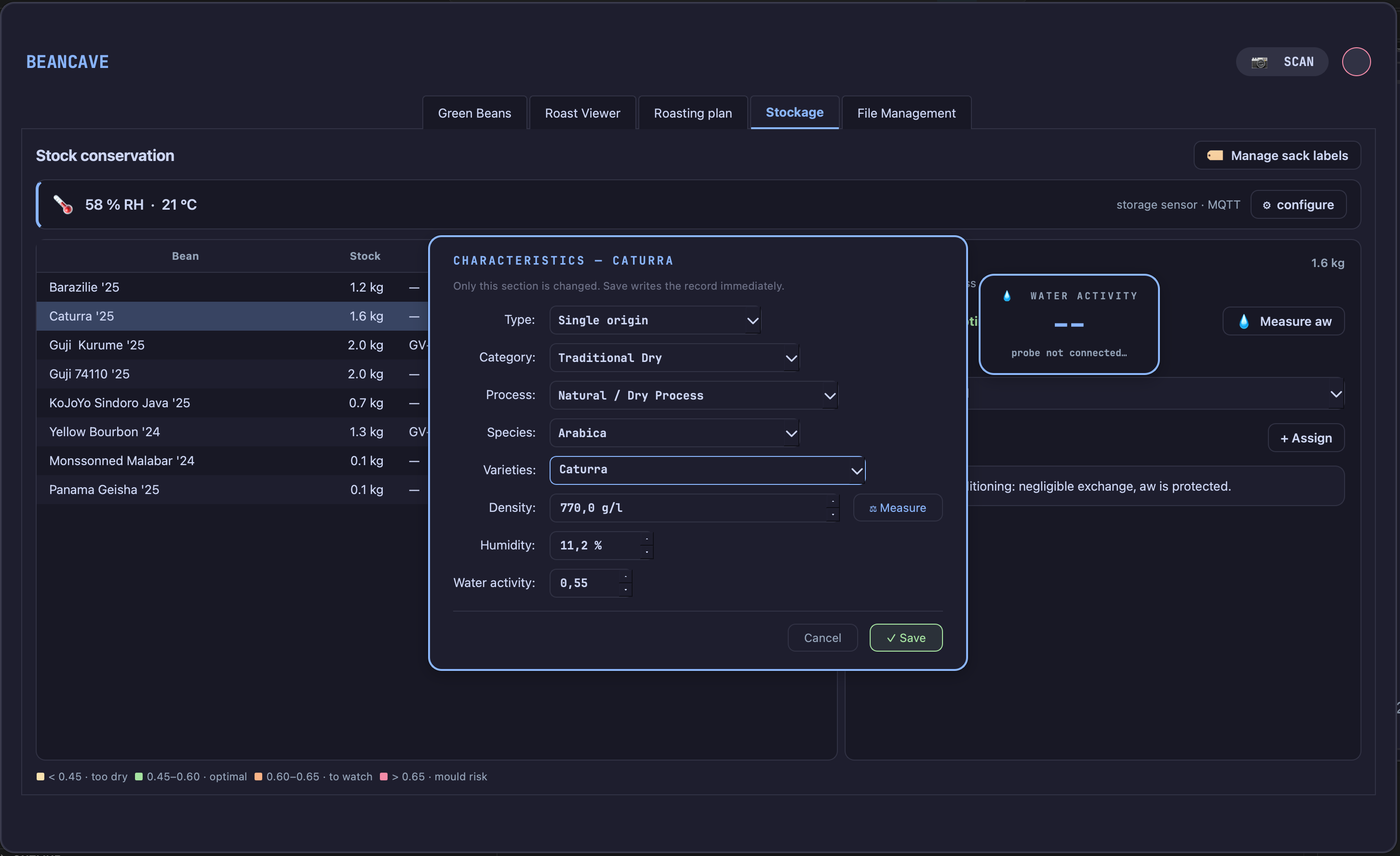Viewport: 1400px width, 856px height.
Task: Save the Caturra characteristics
Action: point(906,638)
